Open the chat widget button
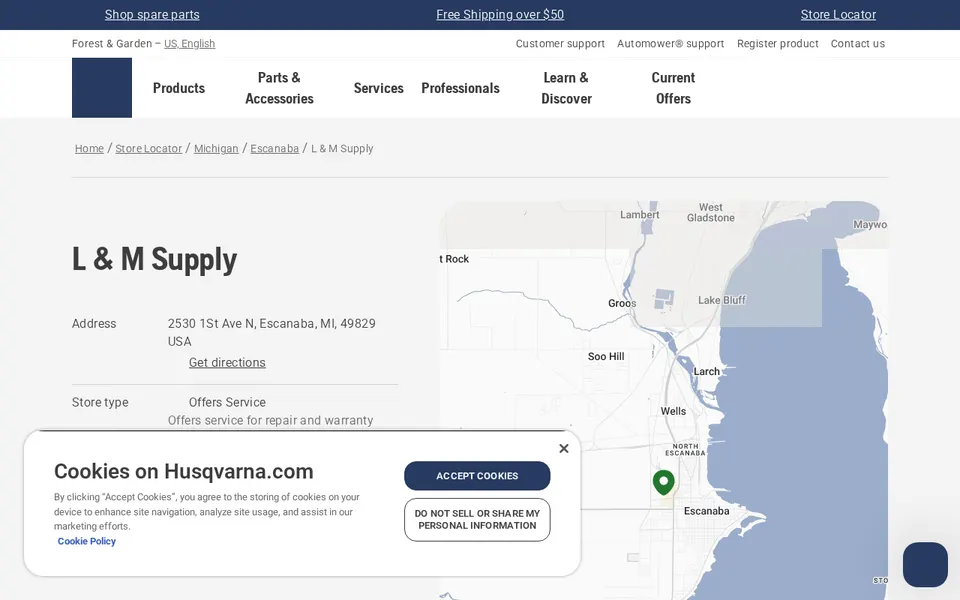The width and height of the screenshot is (960, 600). (x=925, y=564)
